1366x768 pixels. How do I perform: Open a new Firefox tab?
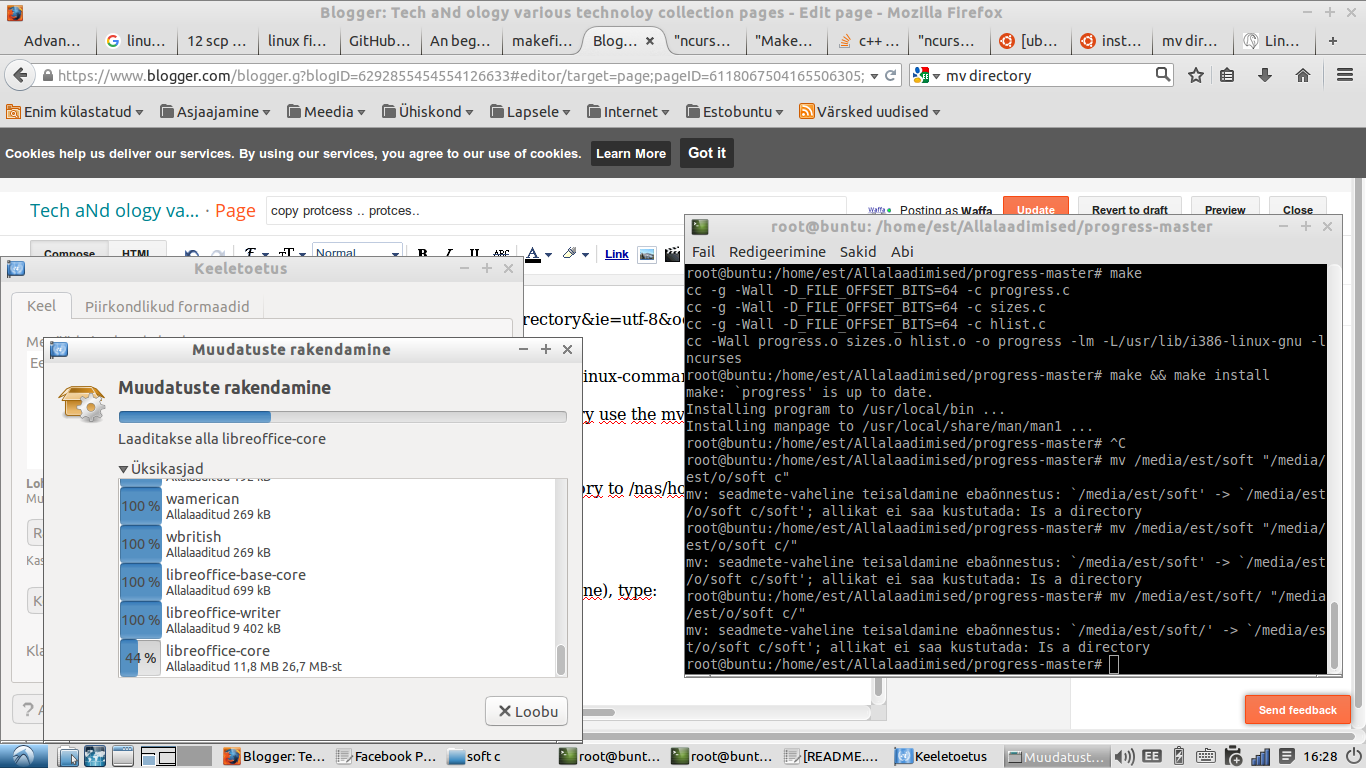click(x=1332, y=41)
